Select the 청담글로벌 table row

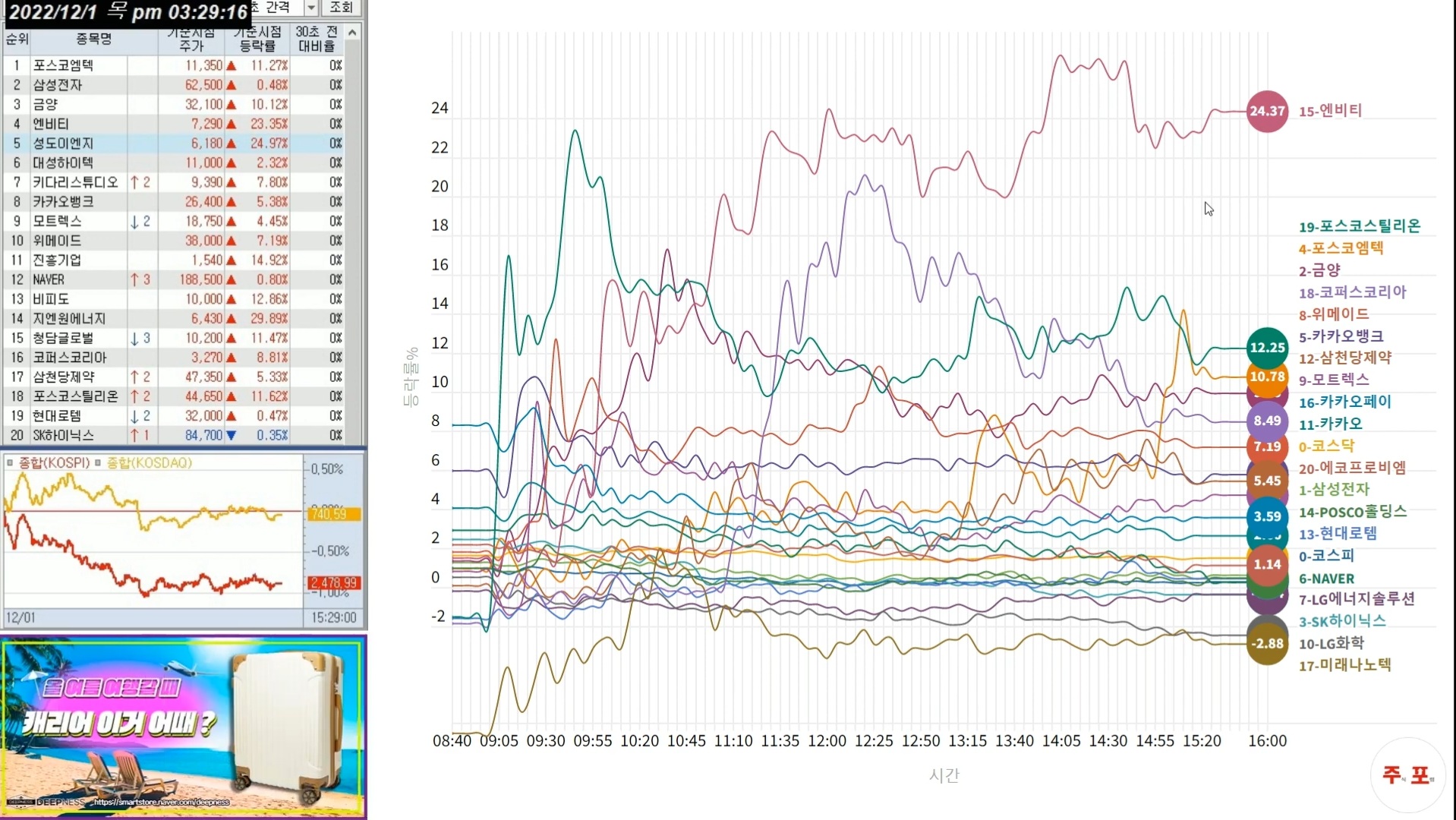[x=174, y=338]
